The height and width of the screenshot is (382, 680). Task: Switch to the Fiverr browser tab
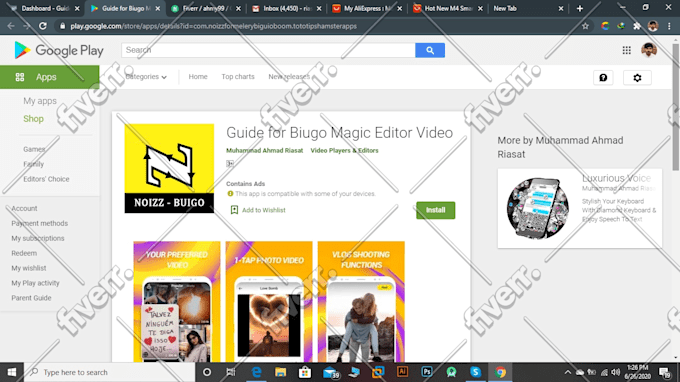[x=206, y=8]
